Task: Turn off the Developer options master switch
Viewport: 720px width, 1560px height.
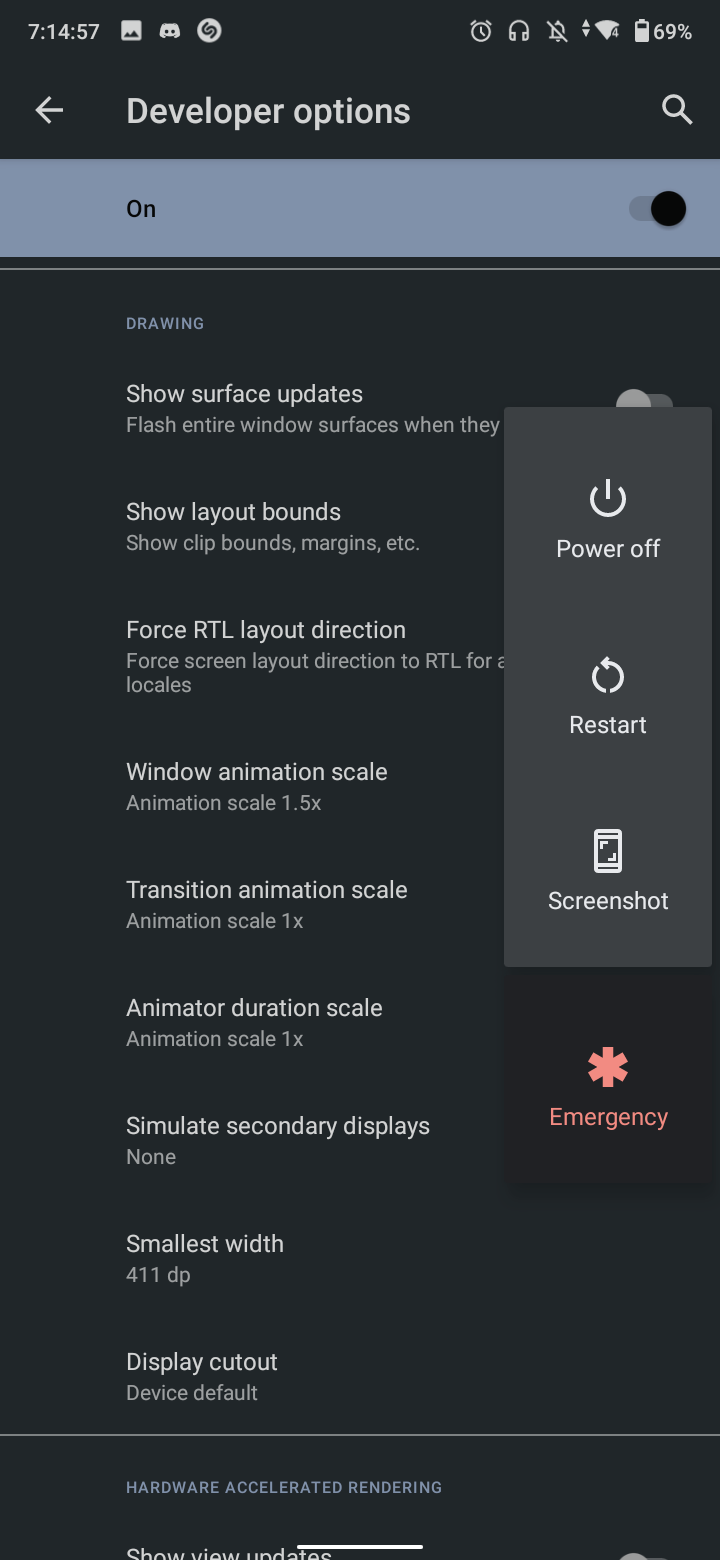Action: (658, 209)
